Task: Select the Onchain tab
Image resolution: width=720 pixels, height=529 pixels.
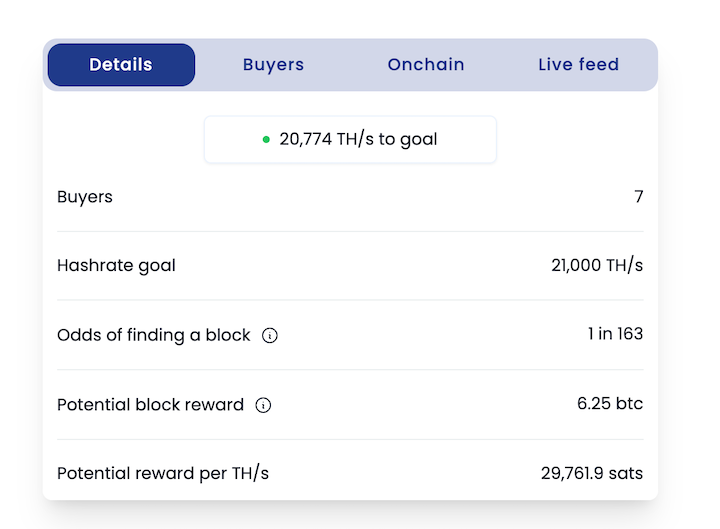Action: click(x=426, y=65)
